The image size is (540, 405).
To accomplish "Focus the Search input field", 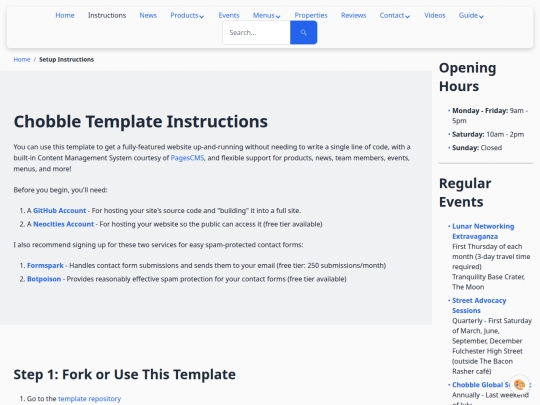I will [257, 32].
